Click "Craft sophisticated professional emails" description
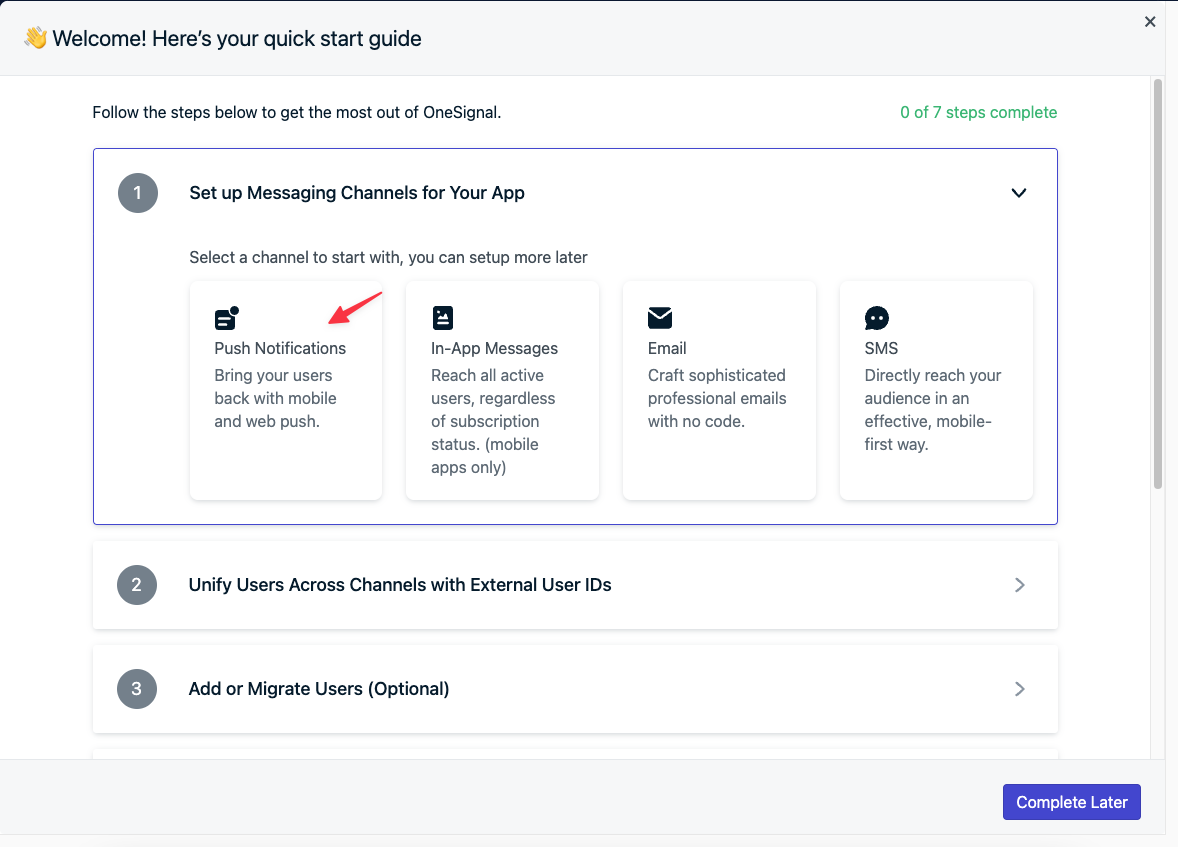The width and height of the screenshot is (1178, 847). coord(717,398)
